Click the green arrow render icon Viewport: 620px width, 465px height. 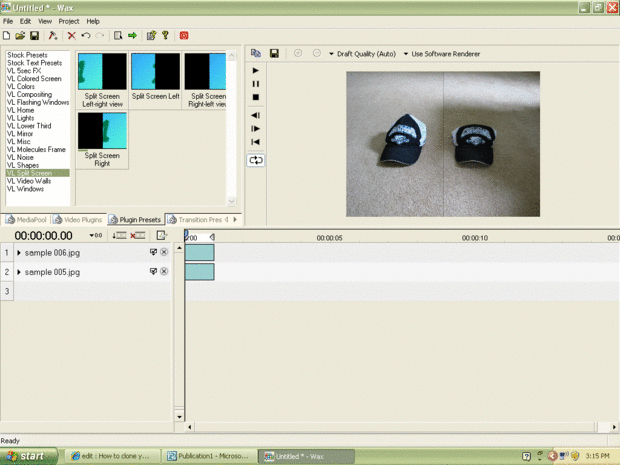click(x=132, y=36)
